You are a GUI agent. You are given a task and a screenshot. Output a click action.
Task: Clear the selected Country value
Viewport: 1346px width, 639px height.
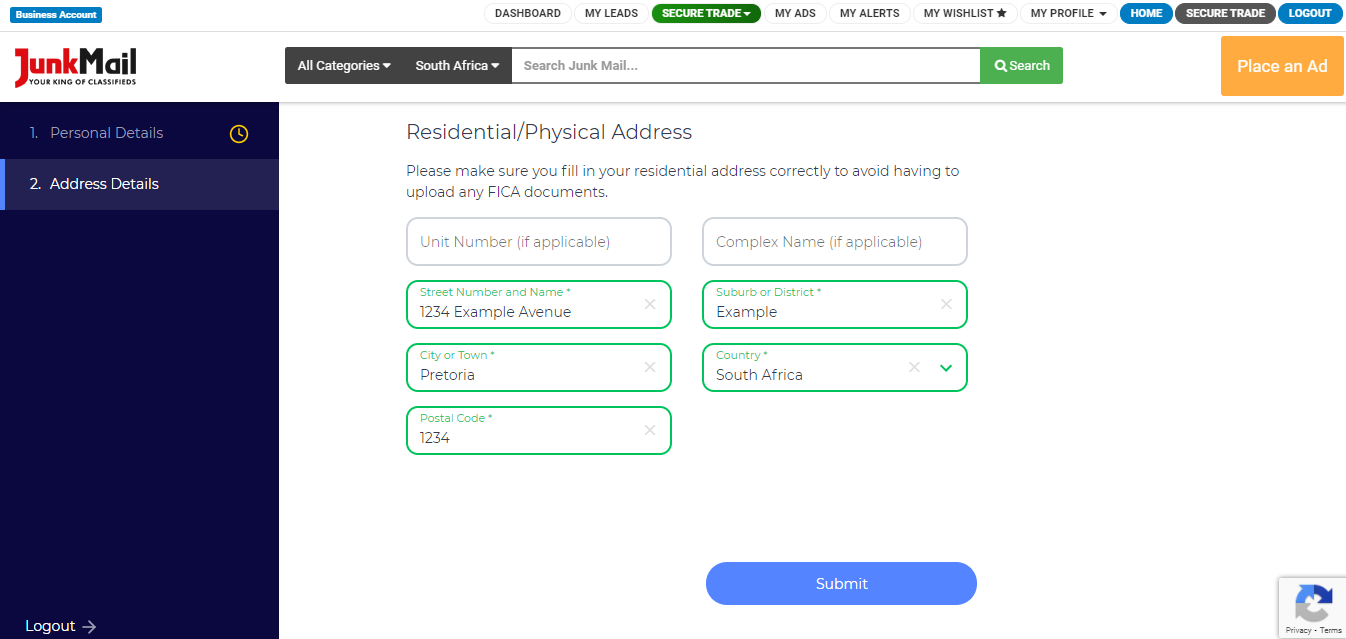tap(914, 367)
